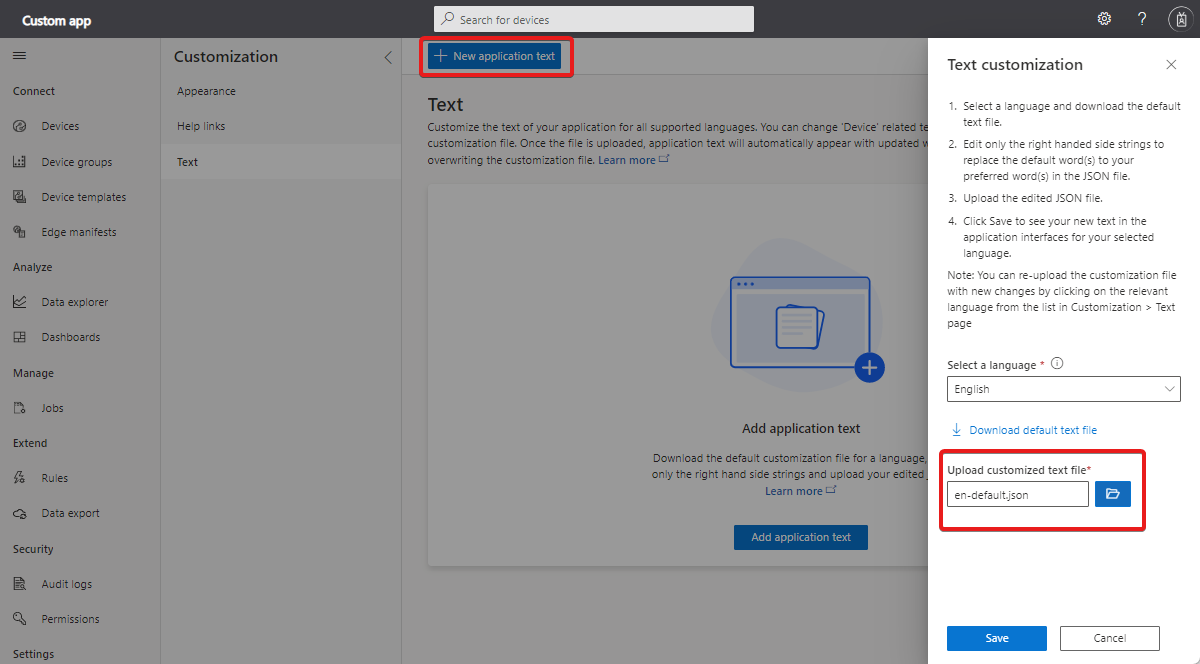Open Device groups in sidebar
This screenshot has height=664, width=1200.
76,162
